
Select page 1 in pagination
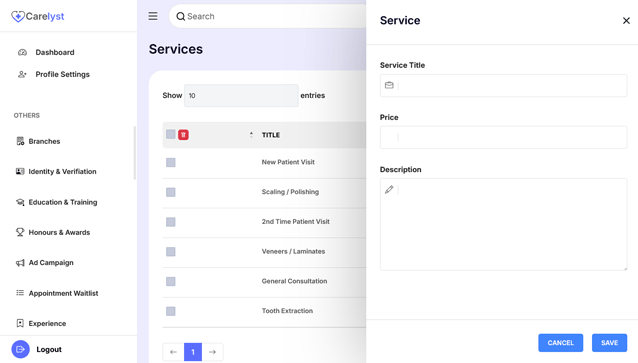(193, 352)
